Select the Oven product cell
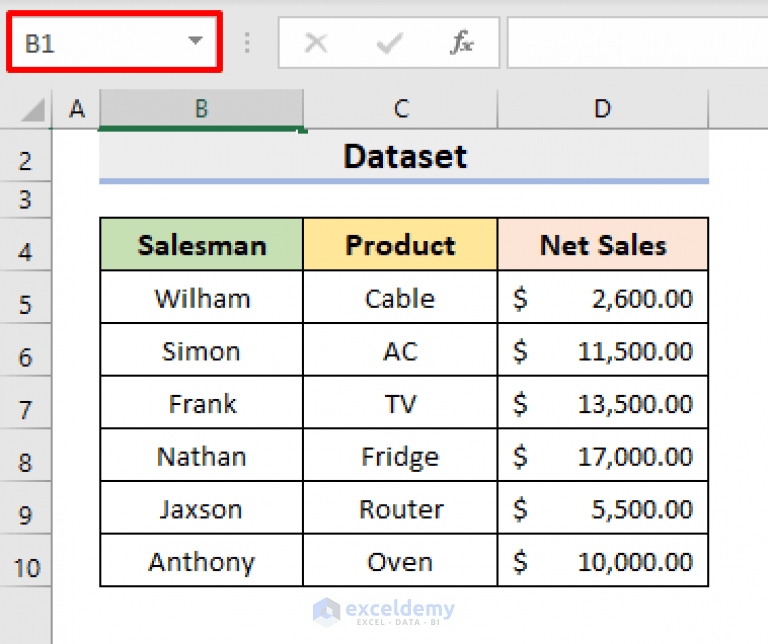The height and width of the screenshot is (644, 768). (x=400, y=560)
